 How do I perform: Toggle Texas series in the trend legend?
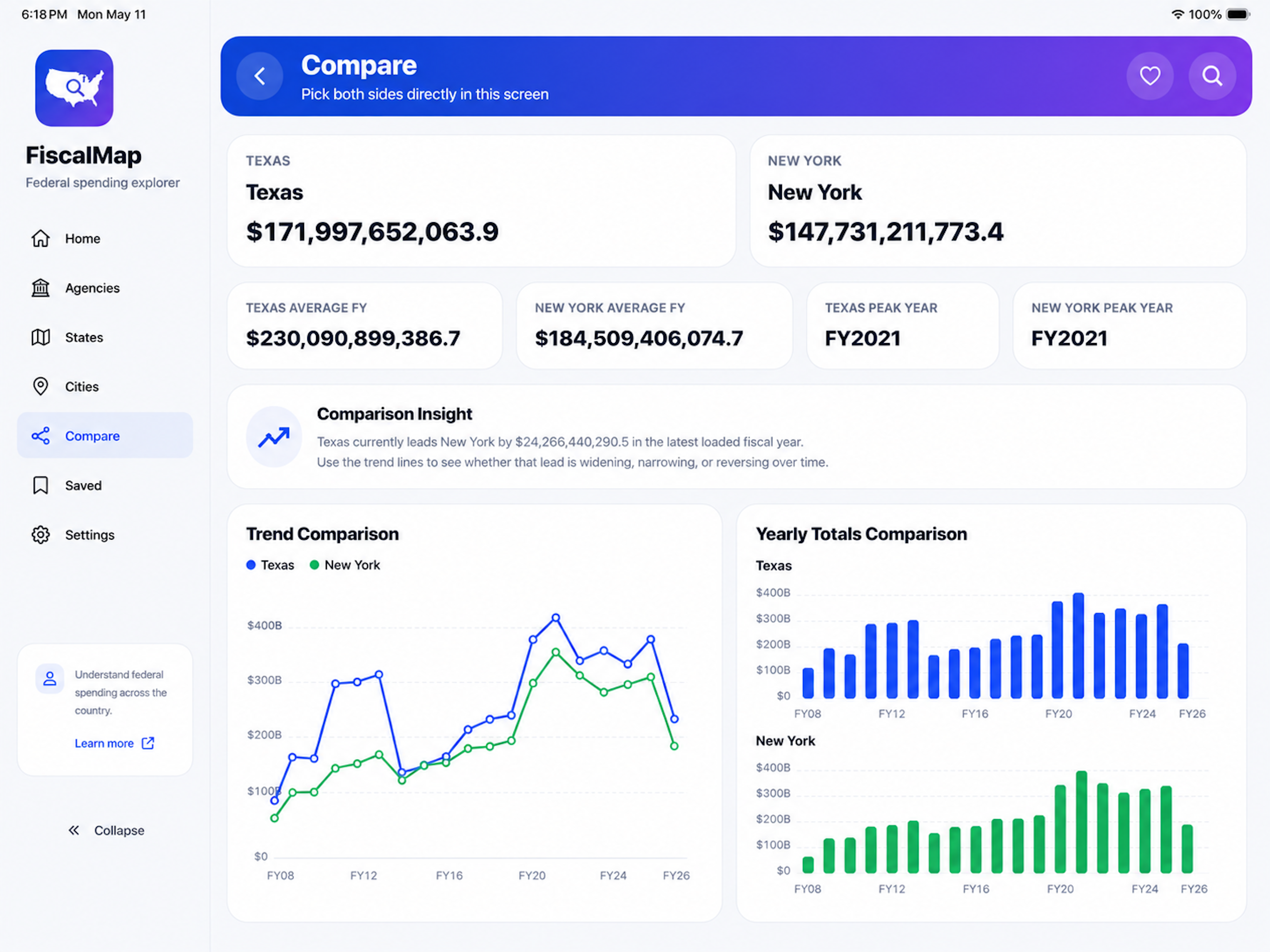[x=270, y=565]
